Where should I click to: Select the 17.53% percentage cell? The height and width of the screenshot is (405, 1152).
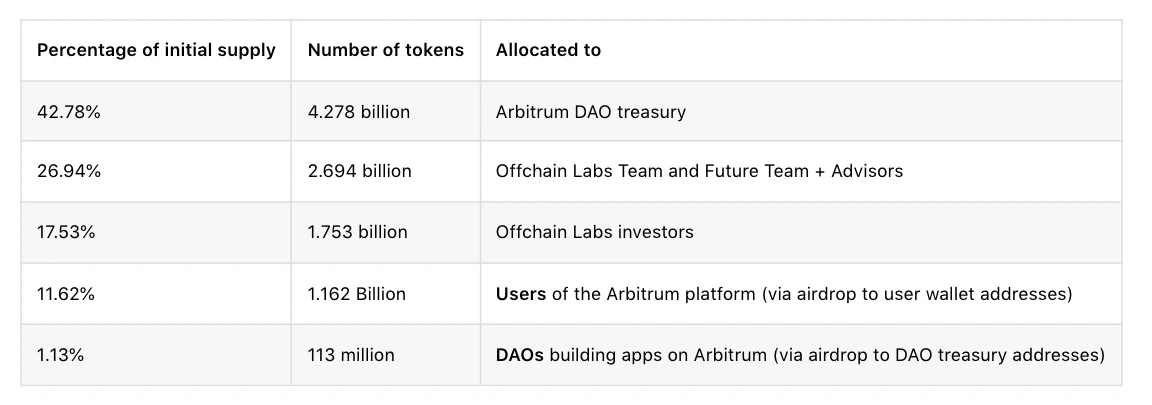click(x=156, y=232)
